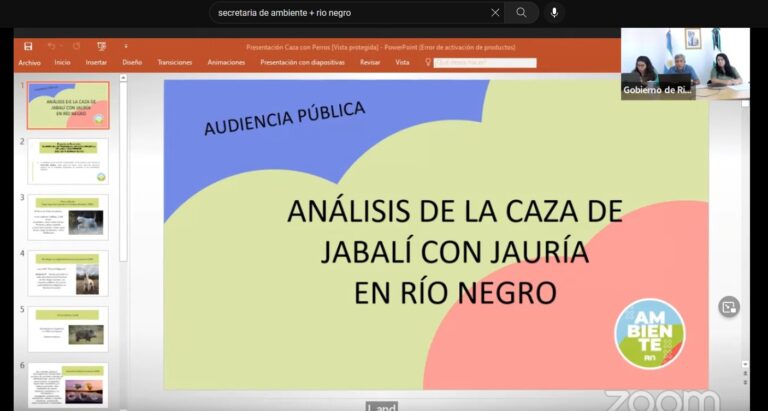The height and width of the screenshot is (411, 768).
Task: Click the Save icon in quick access toolbar
Action: point(28,46)
